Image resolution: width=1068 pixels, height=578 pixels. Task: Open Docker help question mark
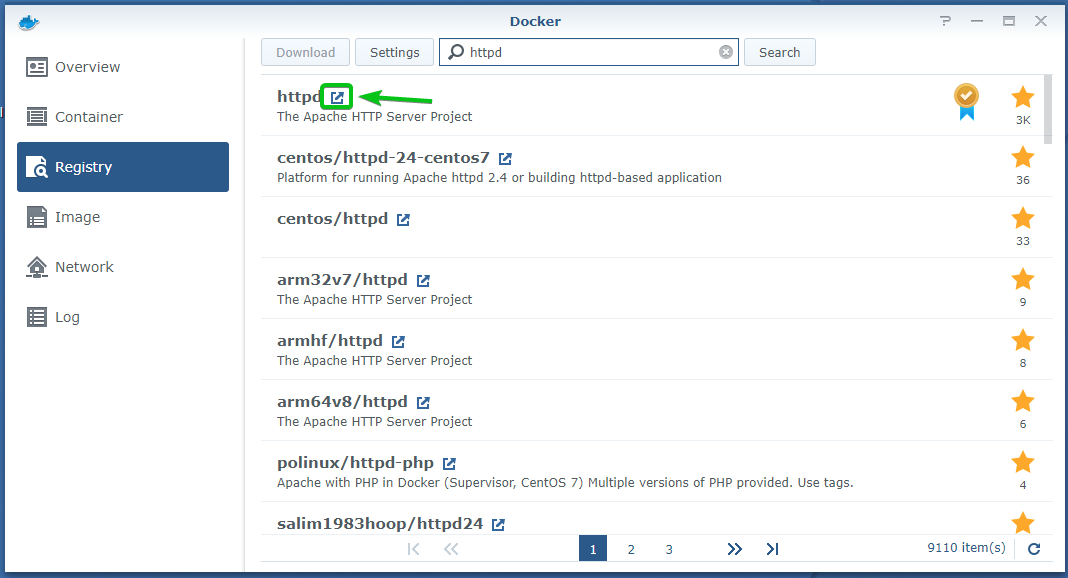pyautogui.click(x=945, y=21)
